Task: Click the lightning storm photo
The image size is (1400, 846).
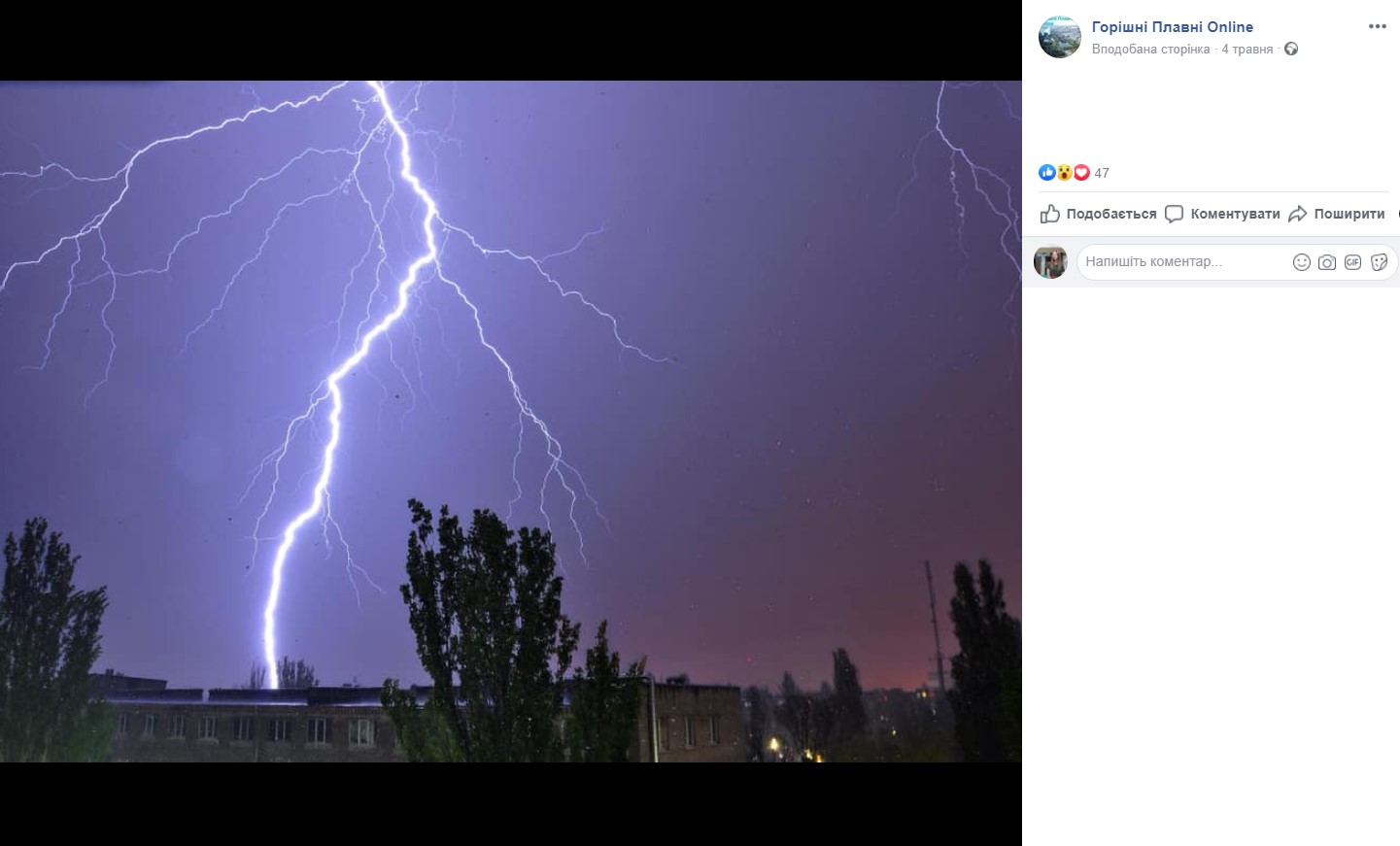Action: (x=511, y=422)
